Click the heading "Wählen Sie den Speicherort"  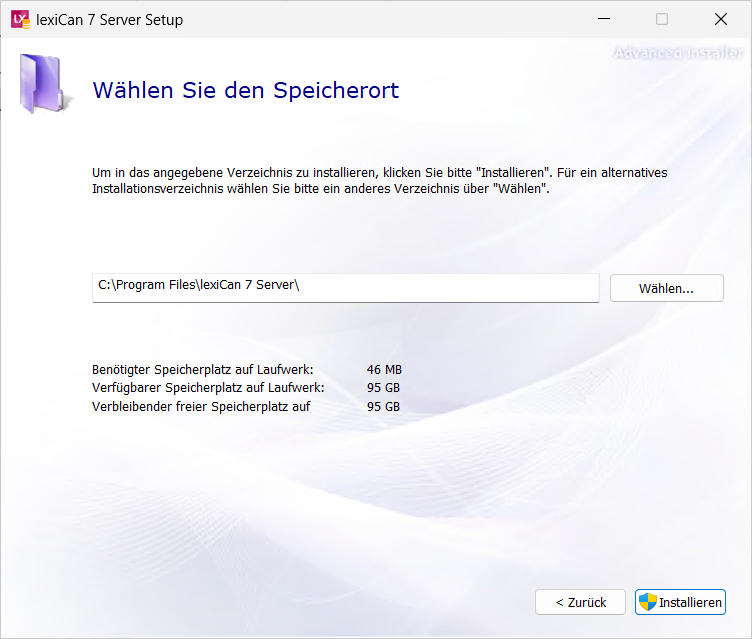click(245, 91)
